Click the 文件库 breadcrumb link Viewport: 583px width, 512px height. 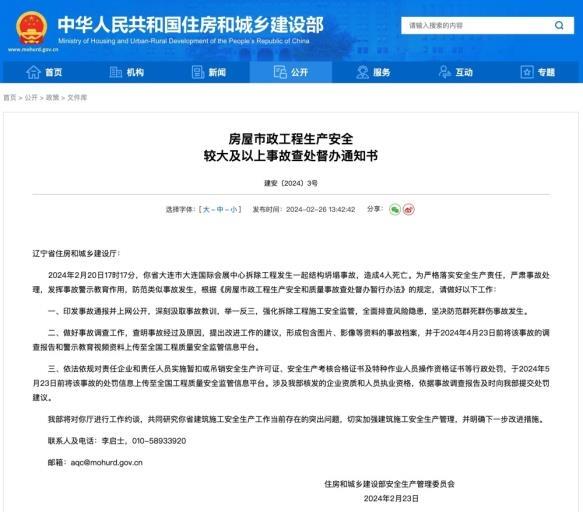click(x=77, y=97)
